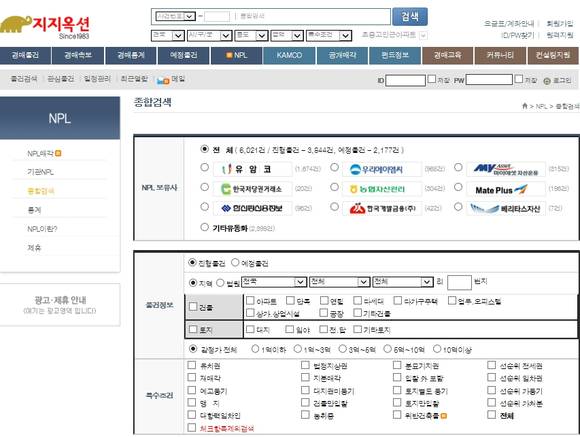The image size is (580, 437).
Task: Open the last 전체 dropdown before 번지 field
Action: [x=403, y=282]
